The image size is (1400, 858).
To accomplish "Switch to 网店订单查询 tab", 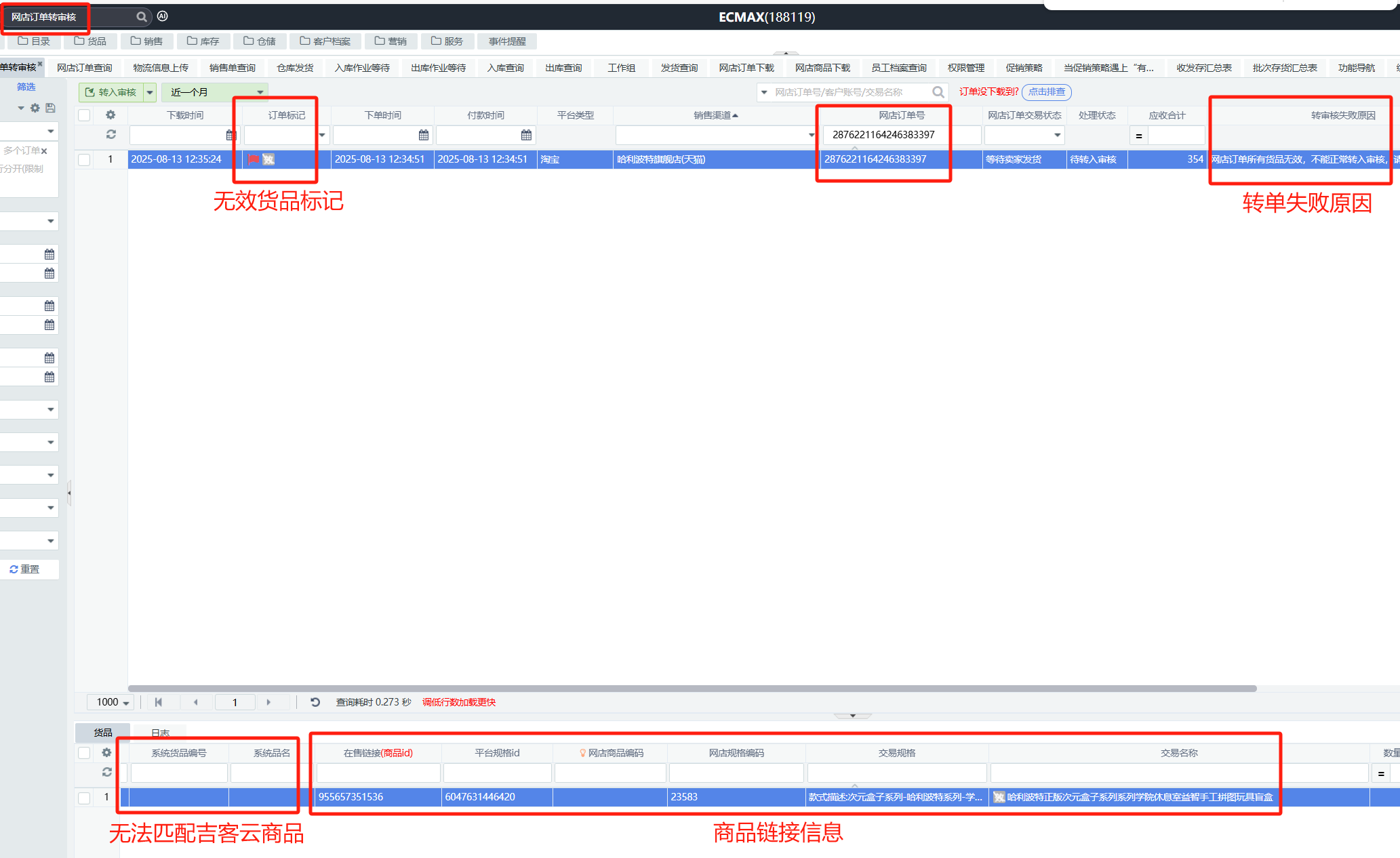I will pyautogui.click(x=85, y=68).
